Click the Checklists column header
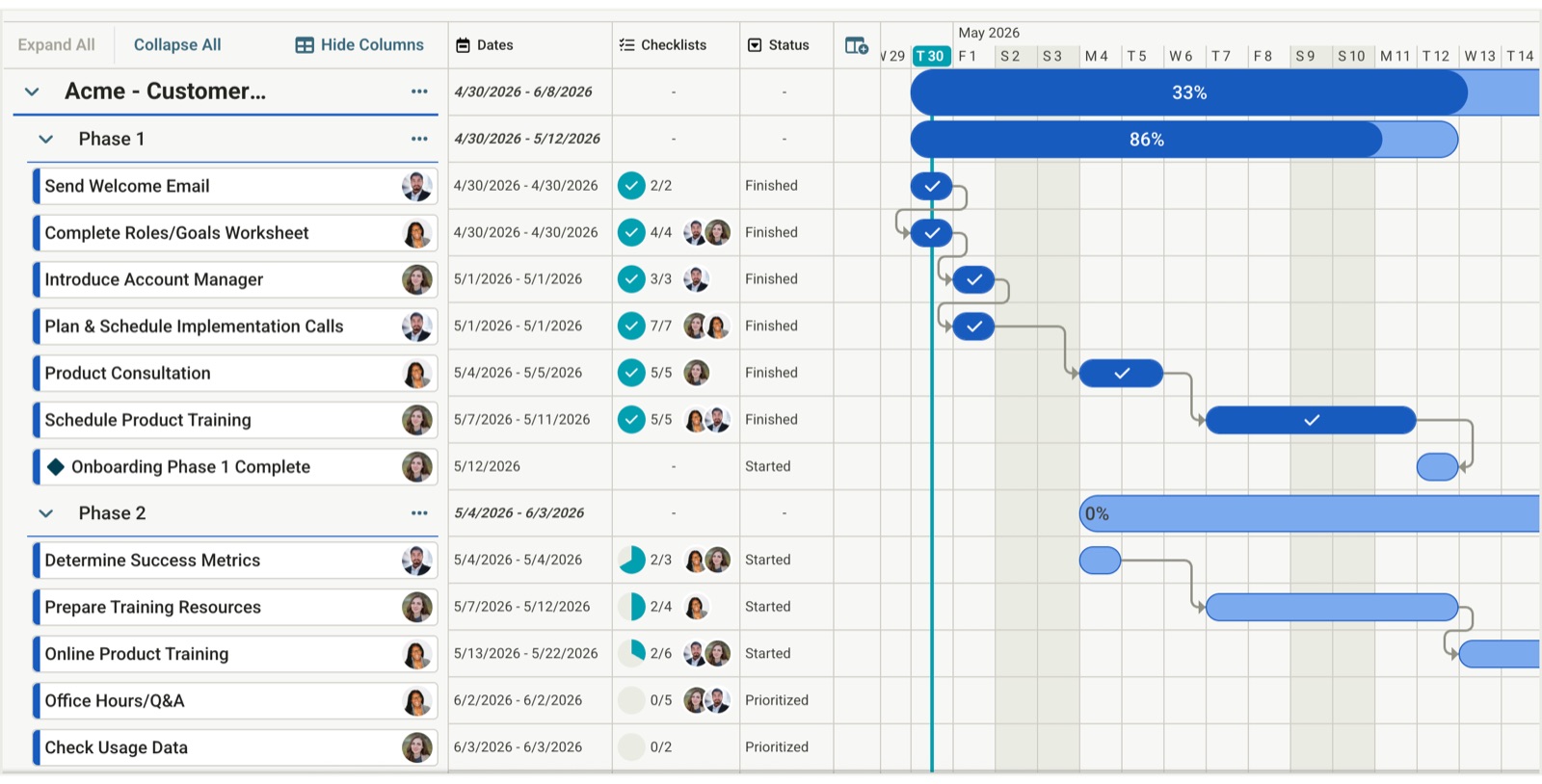 (x=676, y=45)
